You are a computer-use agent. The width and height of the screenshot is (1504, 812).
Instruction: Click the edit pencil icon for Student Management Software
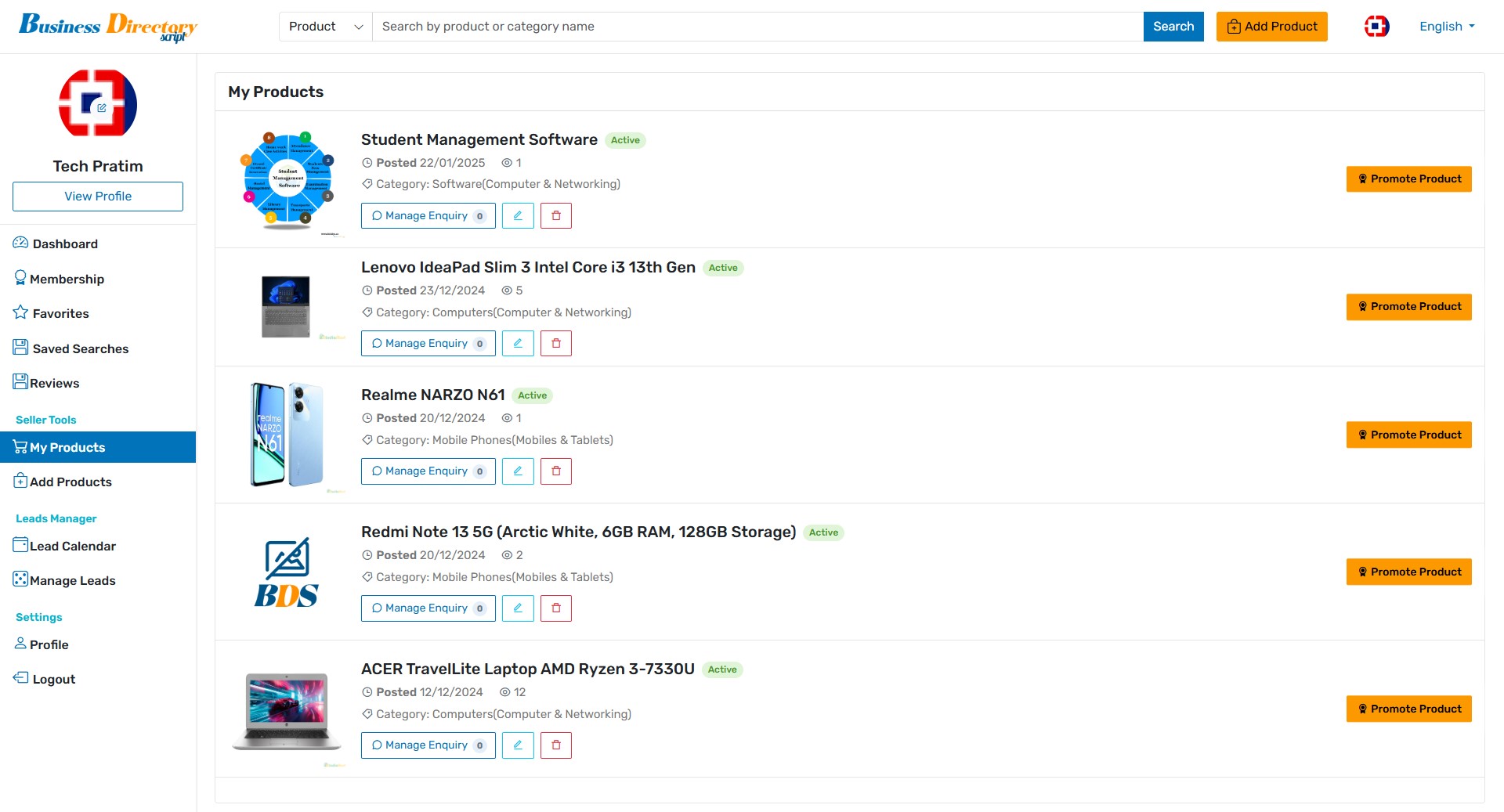click(x=518, y=216)
